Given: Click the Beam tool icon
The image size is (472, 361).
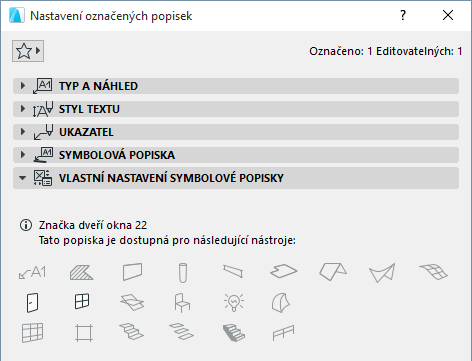Looking at the screenshot, I should (233, 271).
